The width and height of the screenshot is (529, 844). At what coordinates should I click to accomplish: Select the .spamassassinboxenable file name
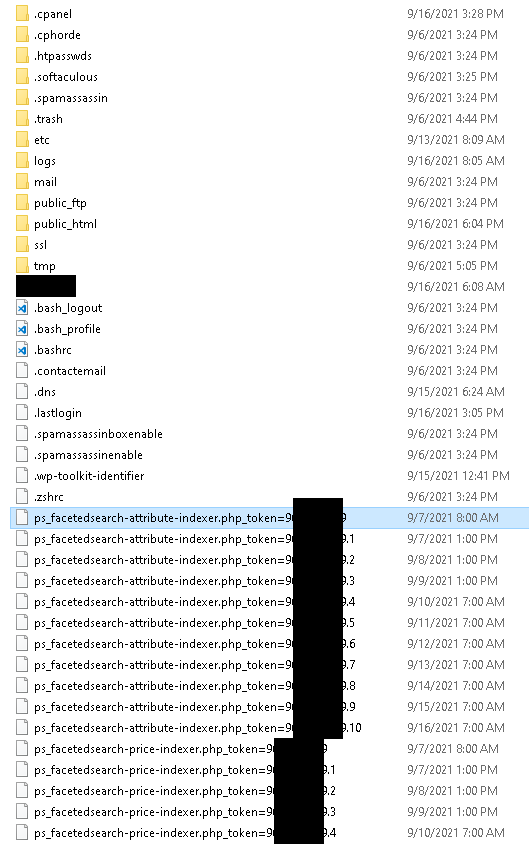(98, 434)
